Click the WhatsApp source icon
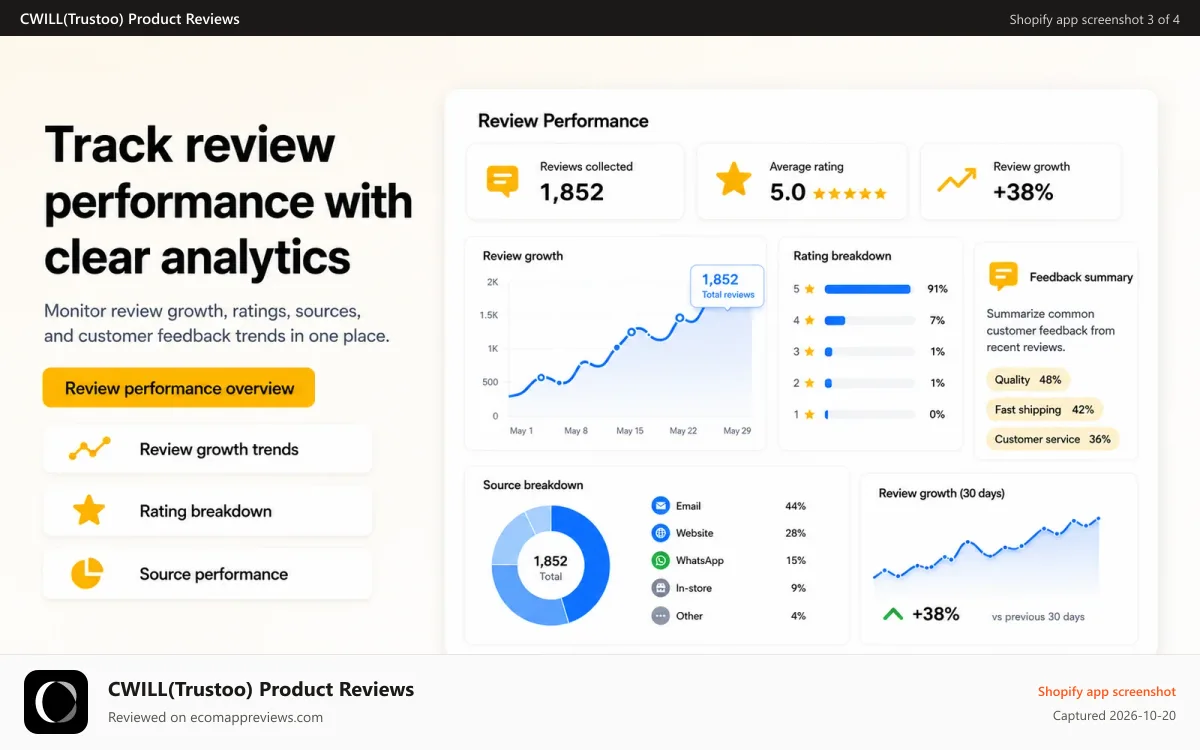 [x=660, y=561]
